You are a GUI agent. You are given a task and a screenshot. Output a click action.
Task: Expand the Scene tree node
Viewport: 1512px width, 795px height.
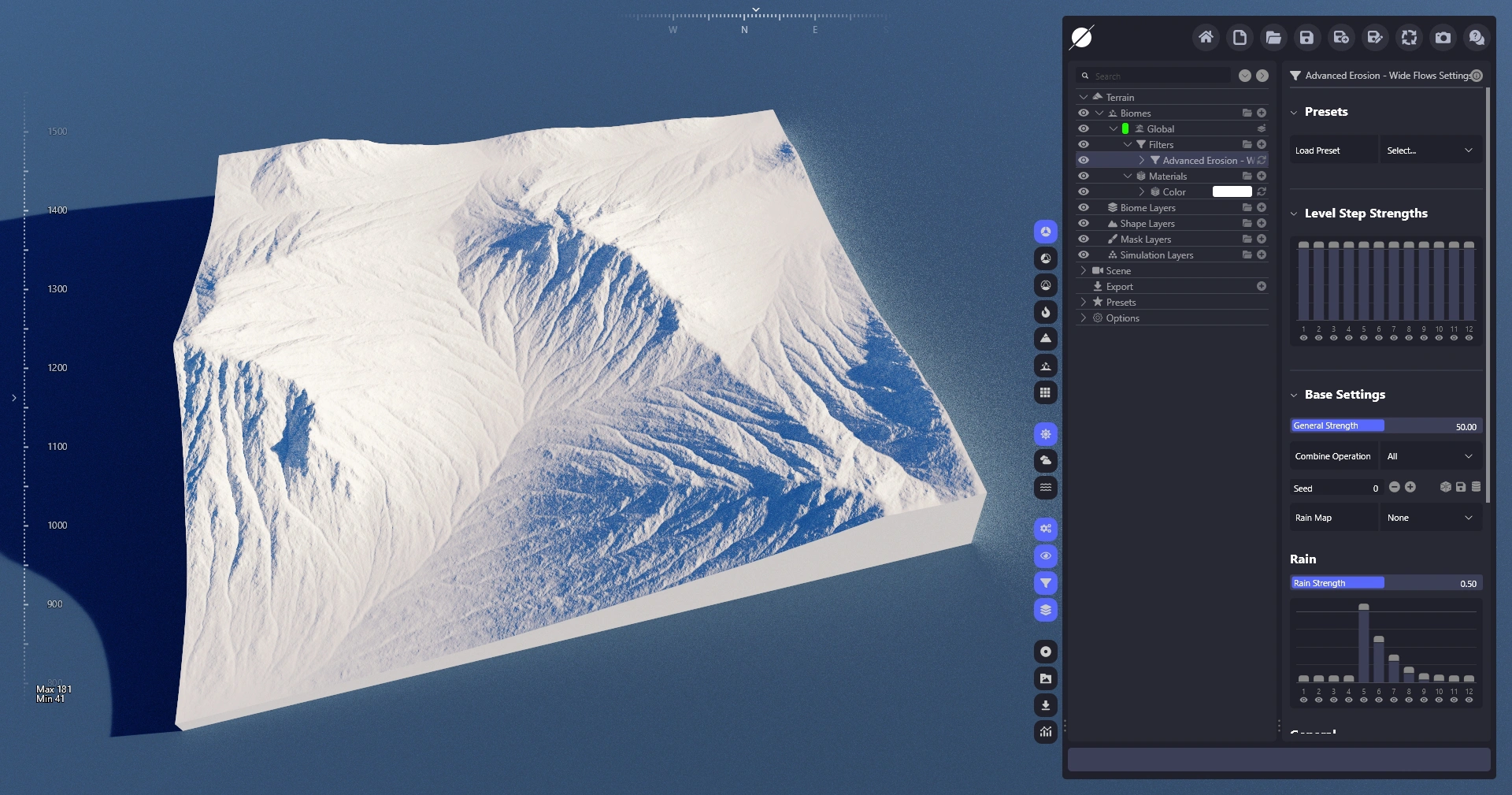[1084, 270]
